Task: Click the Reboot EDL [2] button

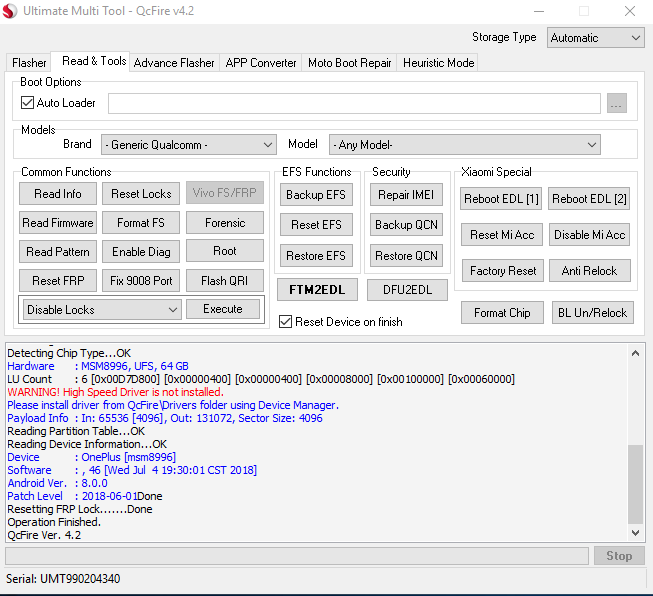Action: click(x=589, y=199)
